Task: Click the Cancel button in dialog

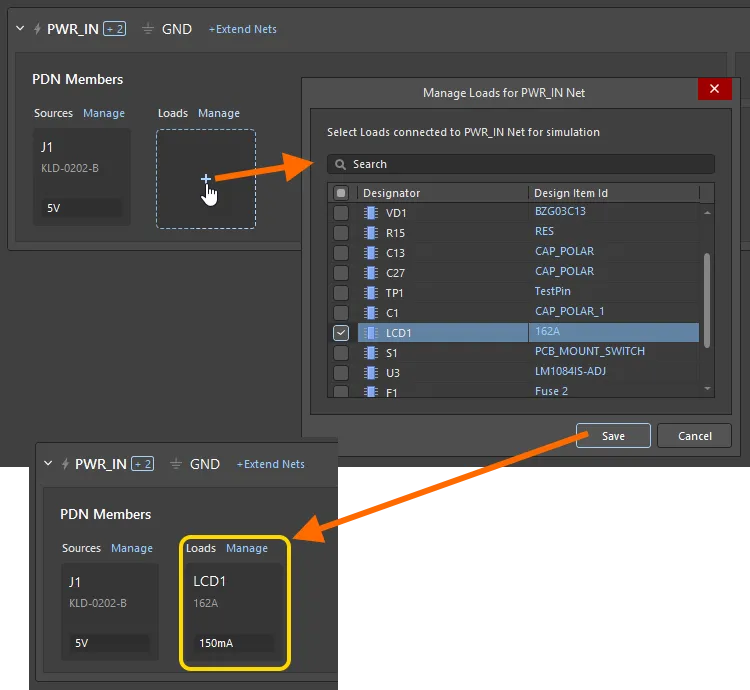Action: coord(694,436)
